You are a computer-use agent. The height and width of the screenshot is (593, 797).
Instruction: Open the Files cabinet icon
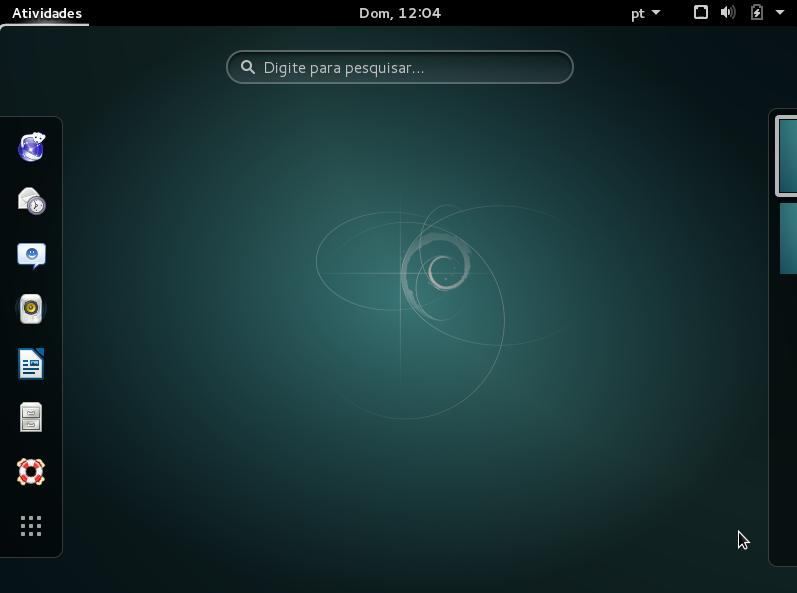point(32,417)
